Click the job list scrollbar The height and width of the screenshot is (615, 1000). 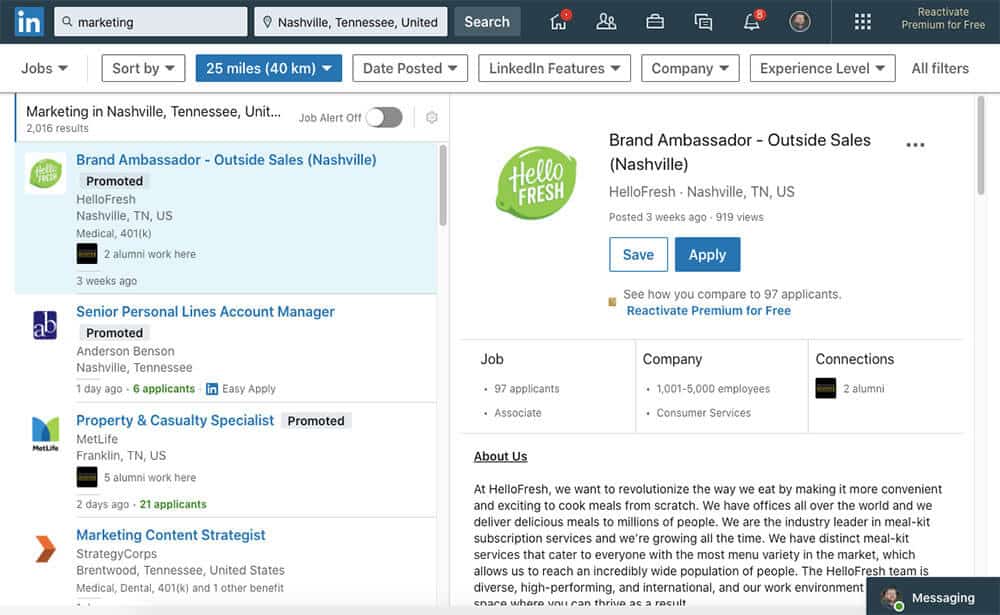[x=443, y=185]
